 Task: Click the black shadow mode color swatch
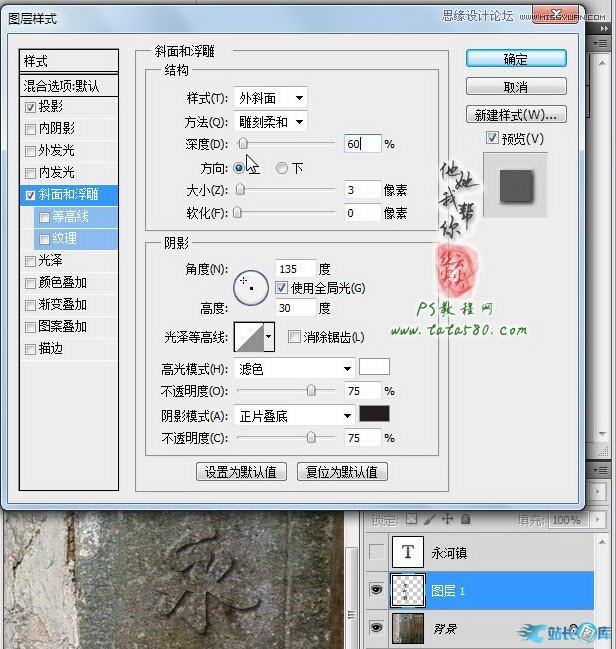coord(374,415)
